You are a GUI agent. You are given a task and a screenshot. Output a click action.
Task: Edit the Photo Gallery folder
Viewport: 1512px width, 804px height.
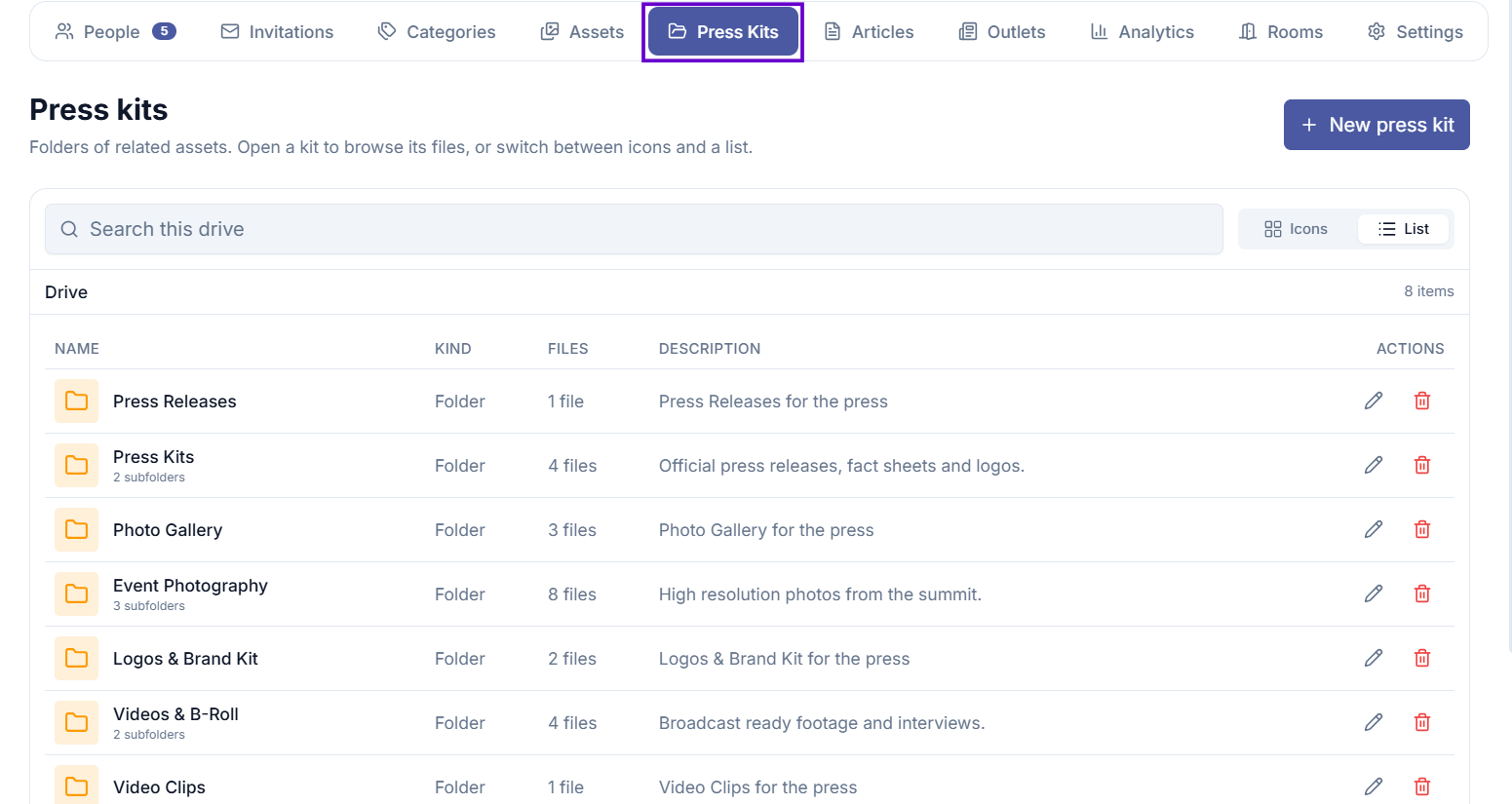1374,529
